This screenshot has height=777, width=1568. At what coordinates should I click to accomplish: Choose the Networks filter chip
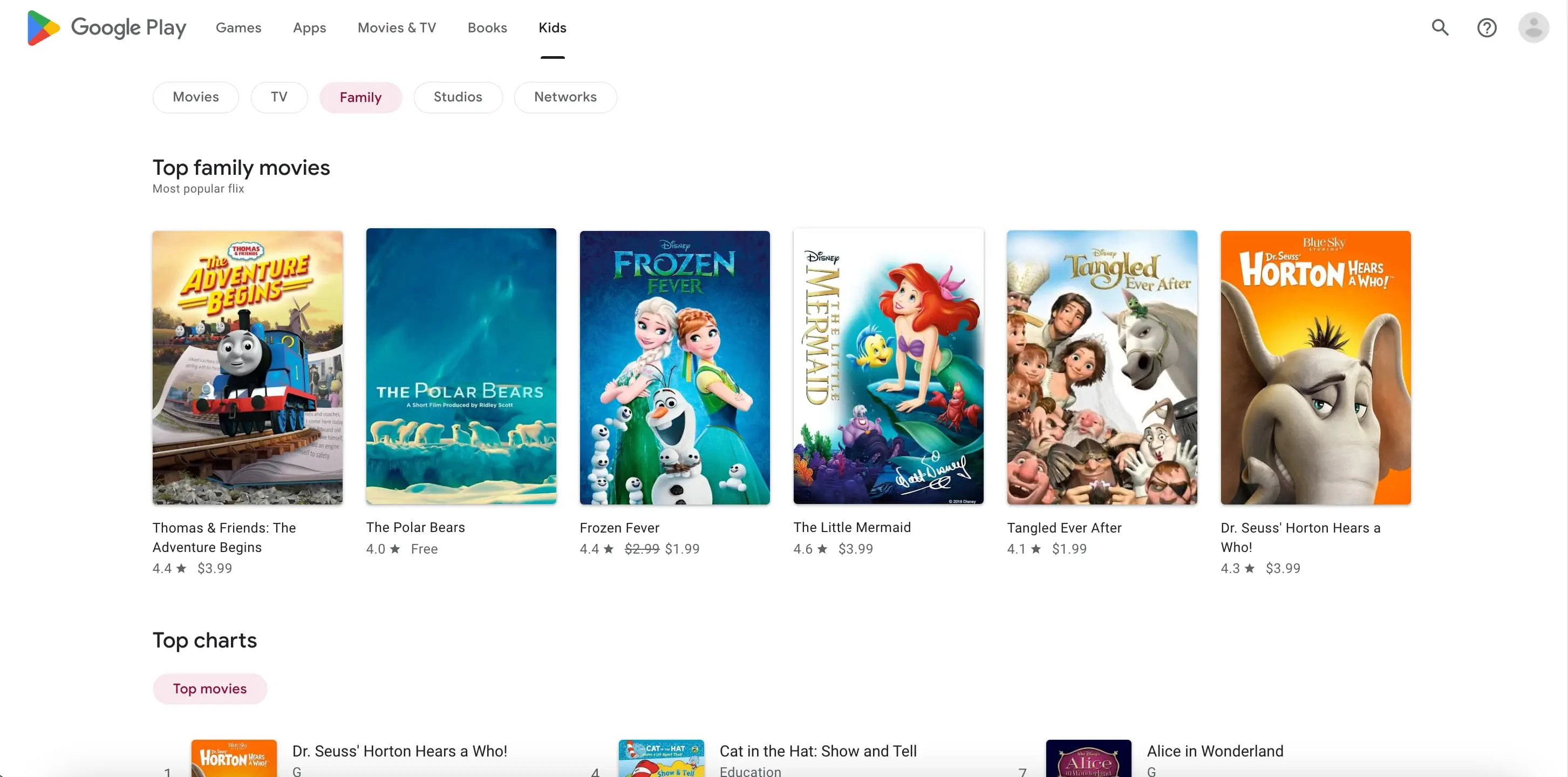pyautogui.click(x=565, y=97)
